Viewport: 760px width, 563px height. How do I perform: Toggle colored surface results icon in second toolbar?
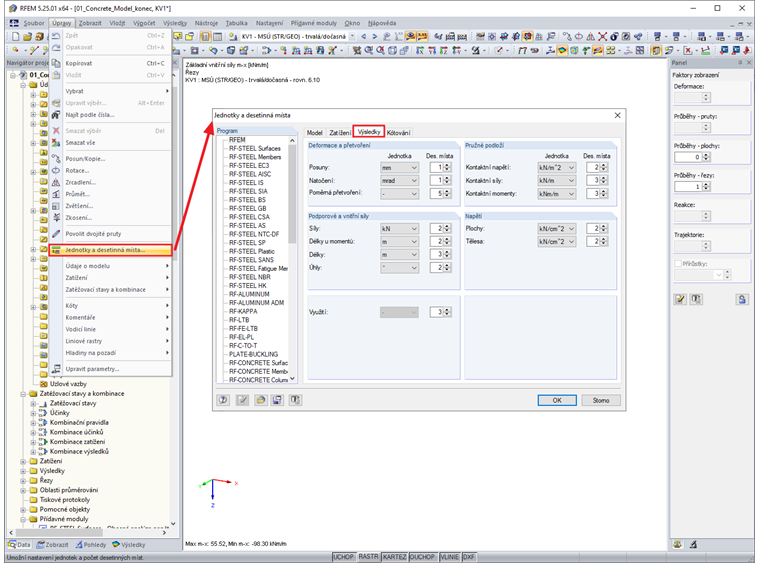562,50
